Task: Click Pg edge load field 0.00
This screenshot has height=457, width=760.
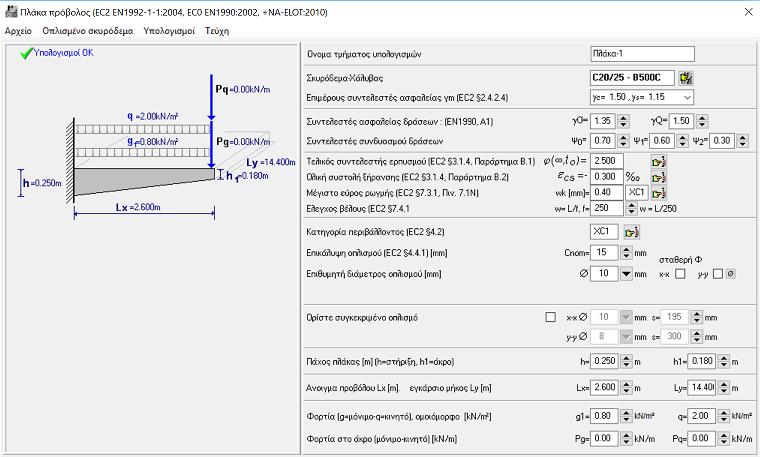Action: click(x=604, y=439)
